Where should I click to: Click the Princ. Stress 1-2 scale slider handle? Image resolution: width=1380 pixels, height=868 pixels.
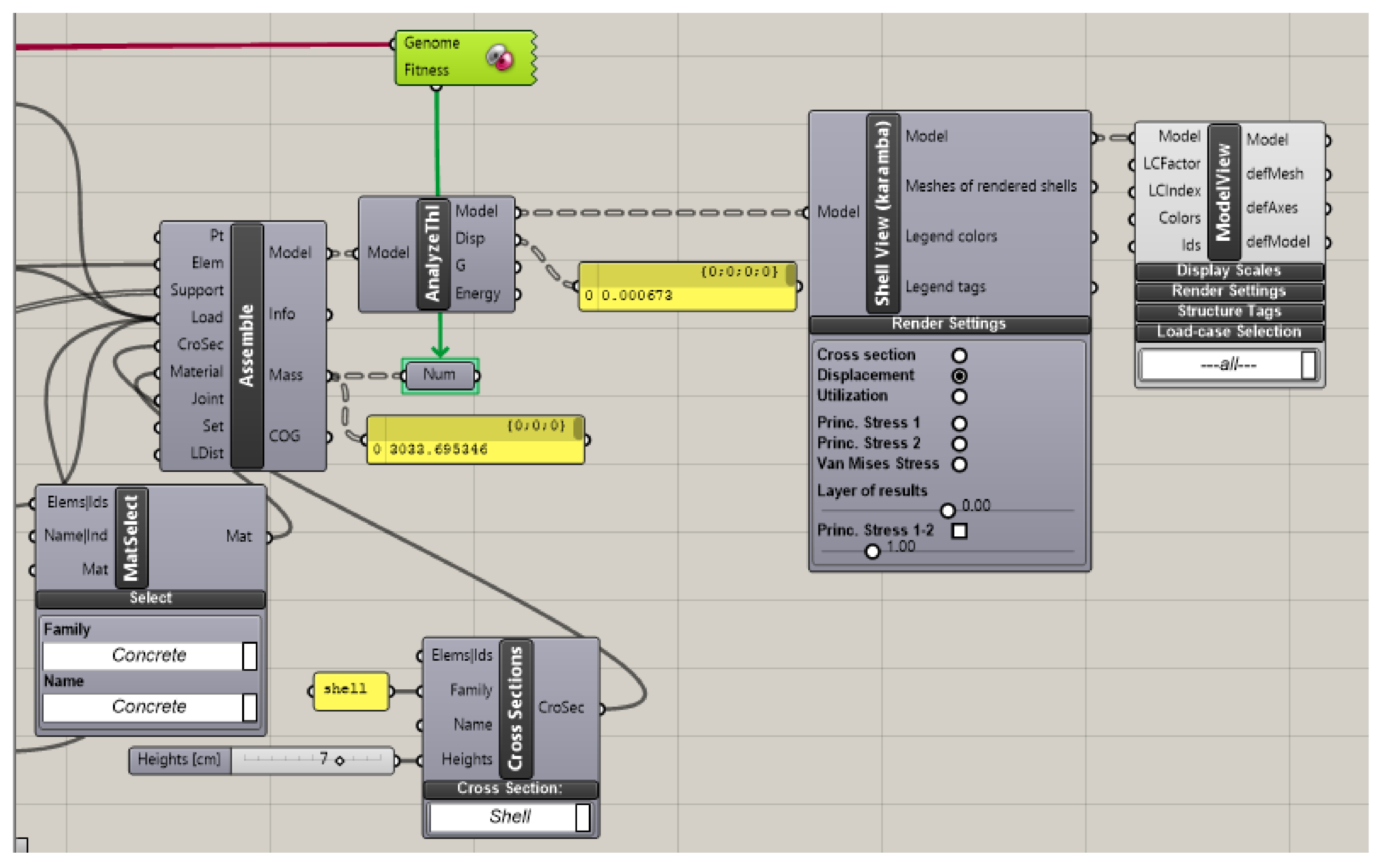point(872,551)
